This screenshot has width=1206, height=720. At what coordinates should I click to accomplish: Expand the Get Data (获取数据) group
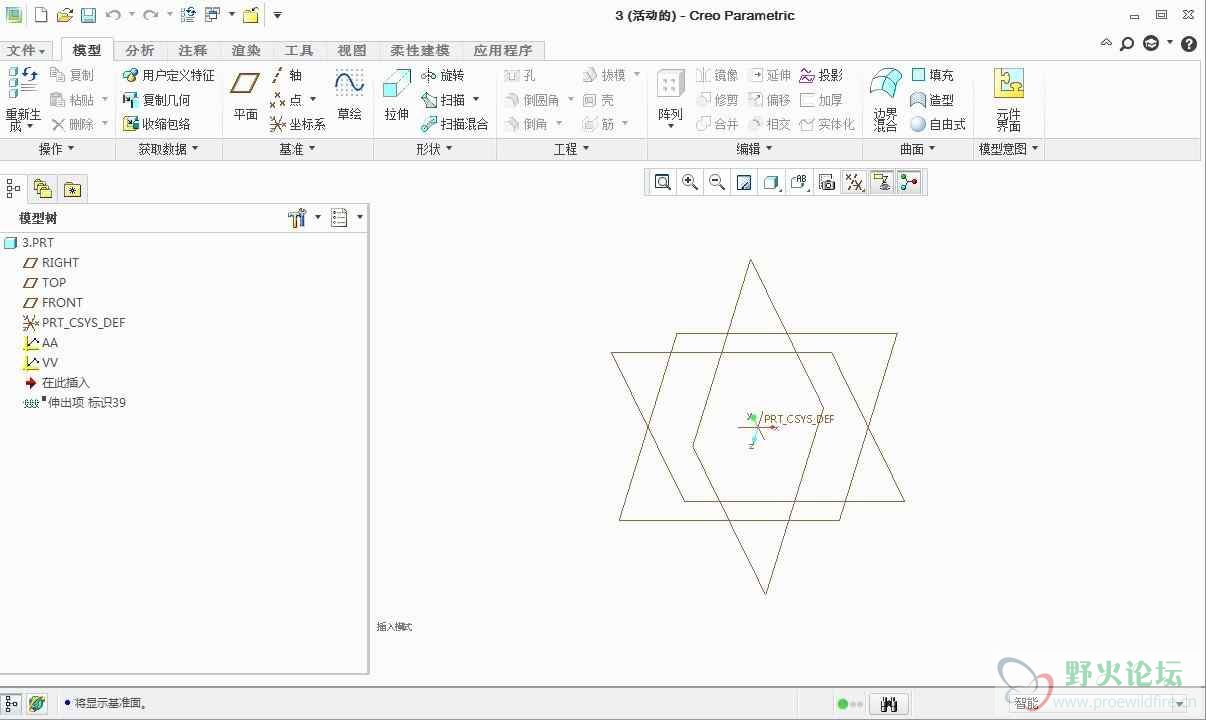click(x=168, y=149)
